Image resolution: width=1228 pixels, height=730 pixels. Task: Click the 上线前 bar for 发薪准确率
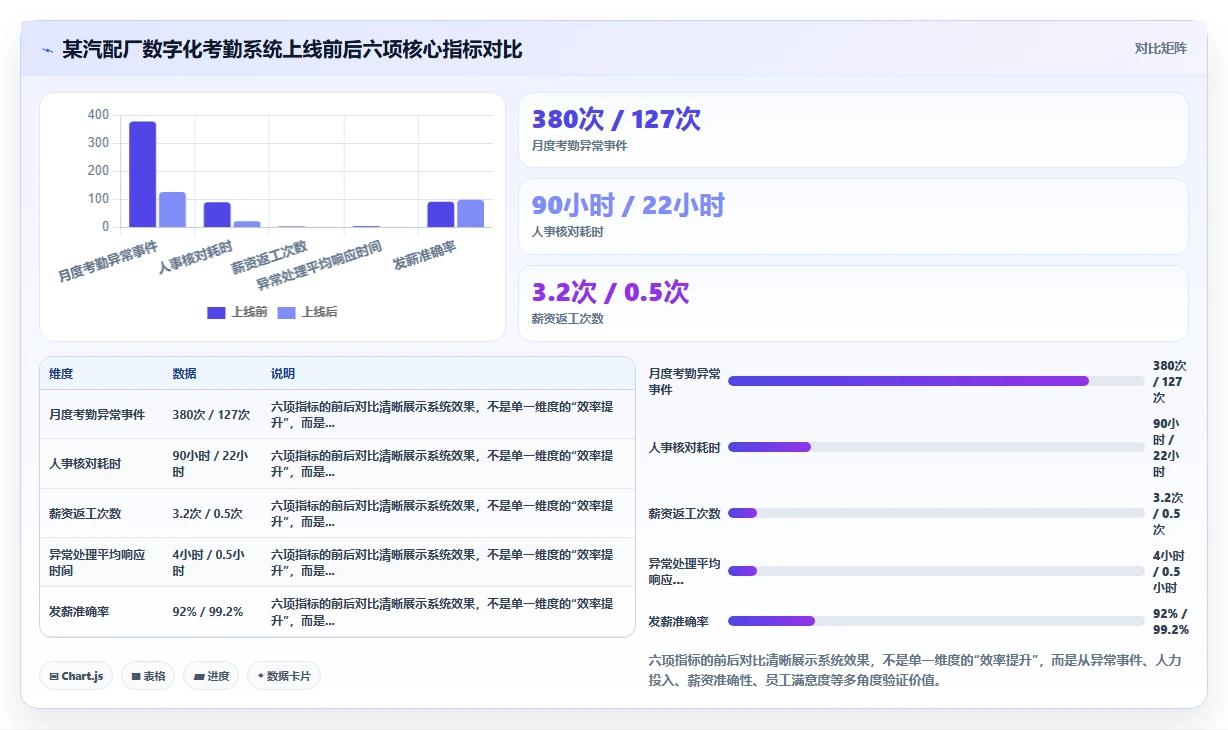(x=441, y=214)
